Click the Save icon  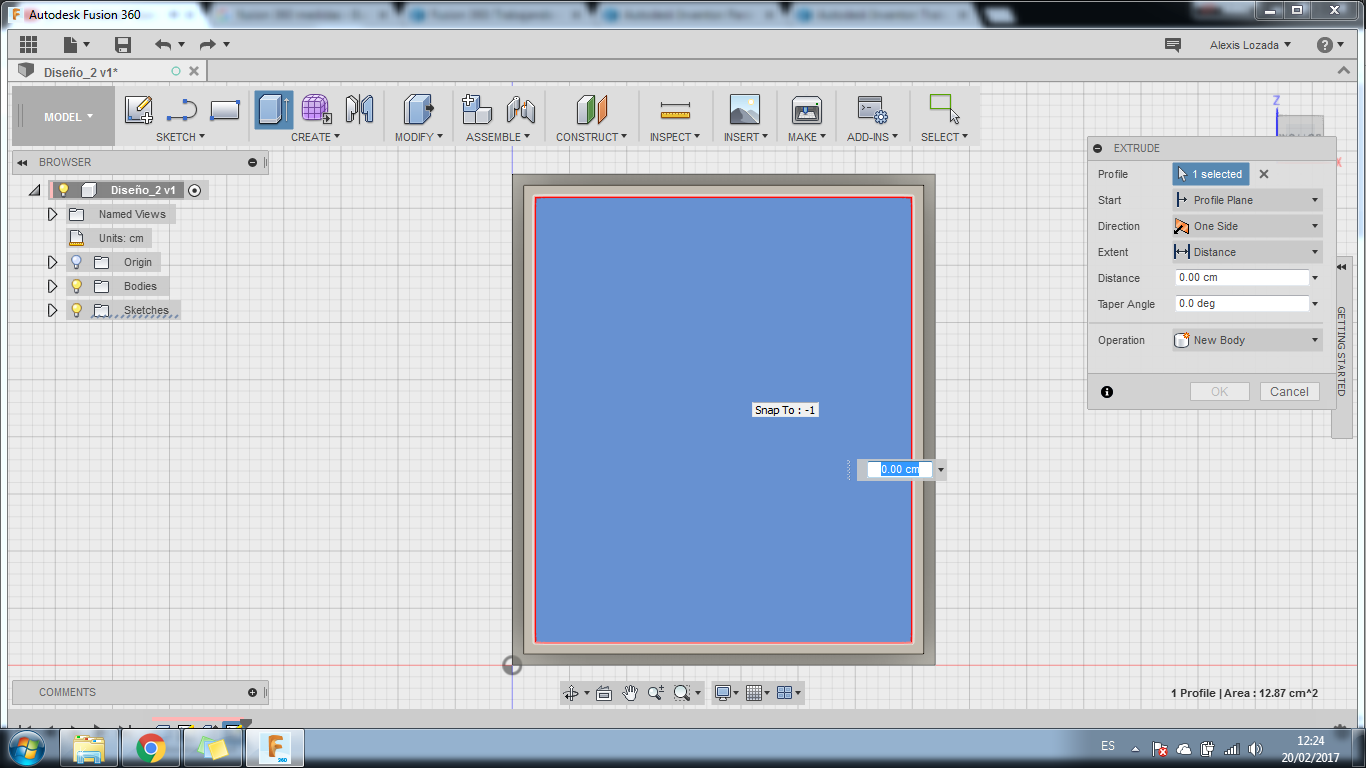click(123, 45)
